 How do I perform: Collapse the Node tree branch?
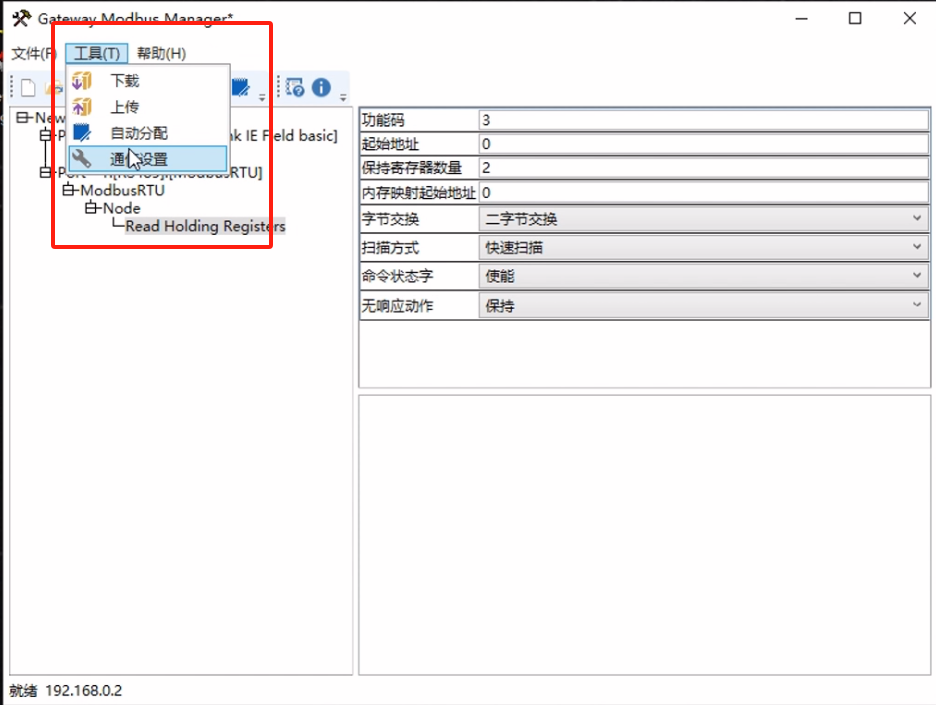(89, 208)
